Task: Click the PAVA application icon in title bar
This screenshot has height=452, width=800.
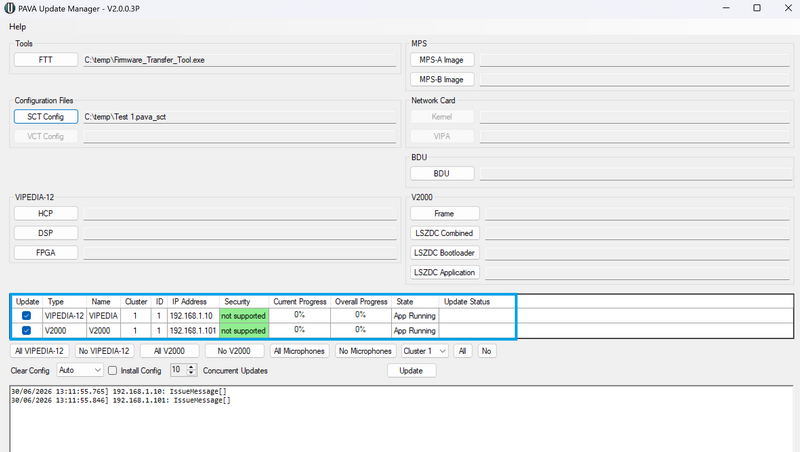Action: pyautogui.click(x=10, y=8)
